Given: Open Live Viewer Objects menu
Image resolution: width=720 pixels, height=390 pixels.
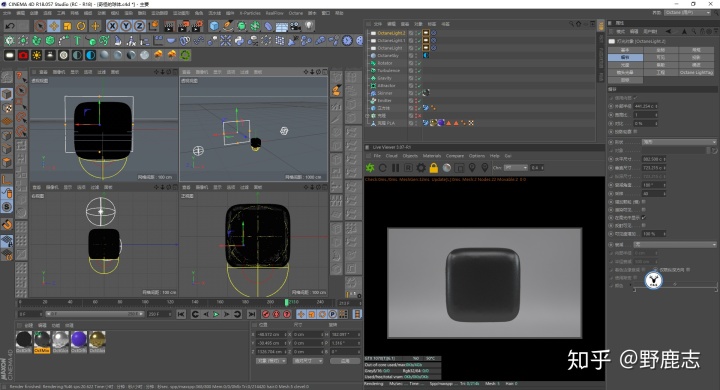Looking at the screenshot, I should pyautogui.click(x=410, y=156).
